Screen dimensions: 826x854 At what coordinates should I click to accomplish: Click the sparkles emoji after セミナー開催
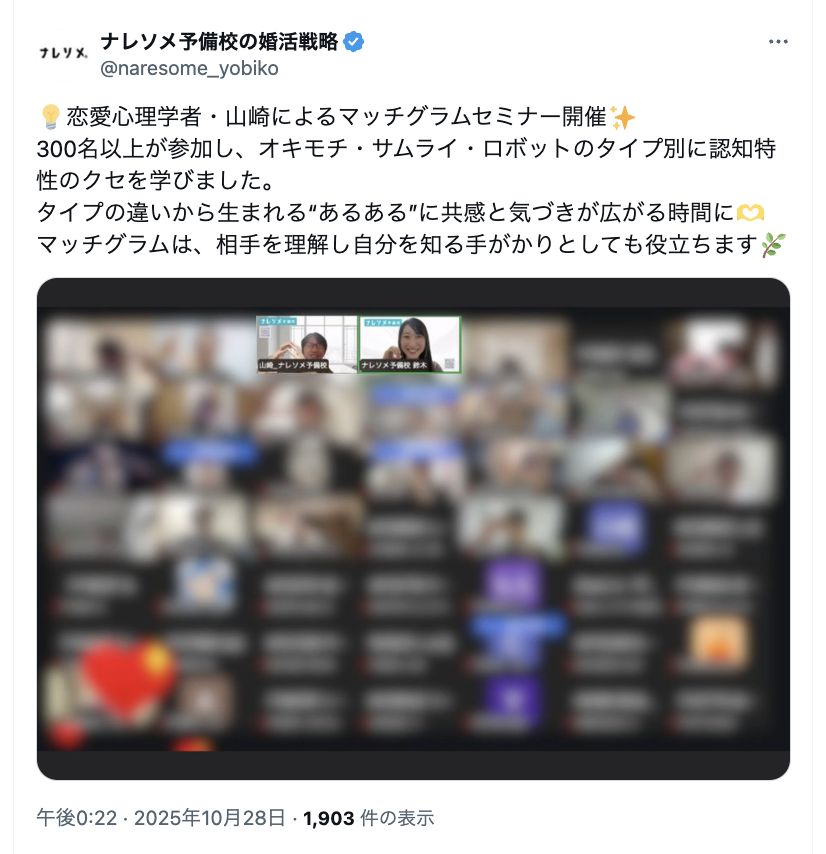(622, 117)
